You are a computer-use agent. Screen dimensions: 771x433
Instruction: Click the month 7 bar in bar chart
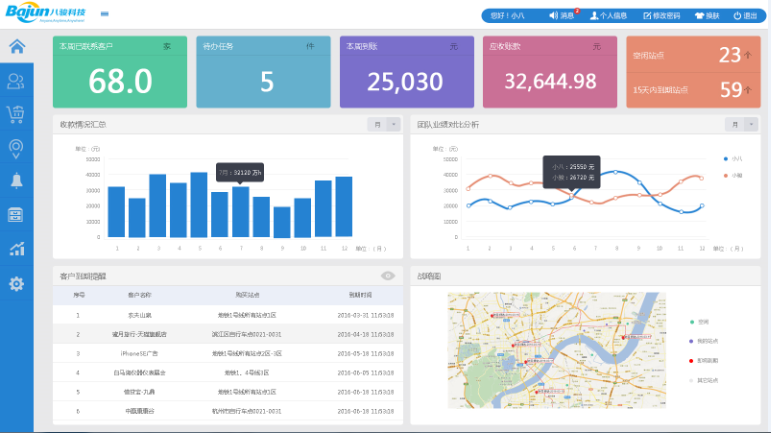pos(240,211)
